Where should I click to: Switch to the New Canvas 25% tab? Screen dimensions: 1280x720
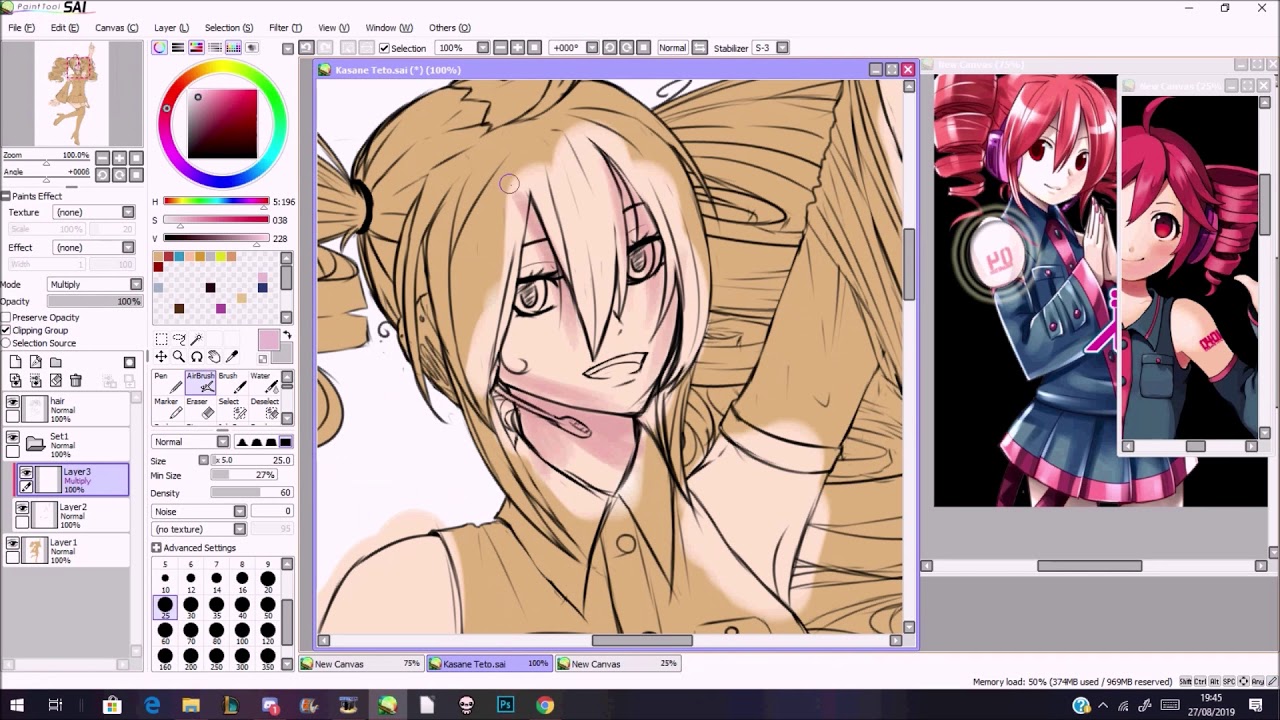point(619,664)
